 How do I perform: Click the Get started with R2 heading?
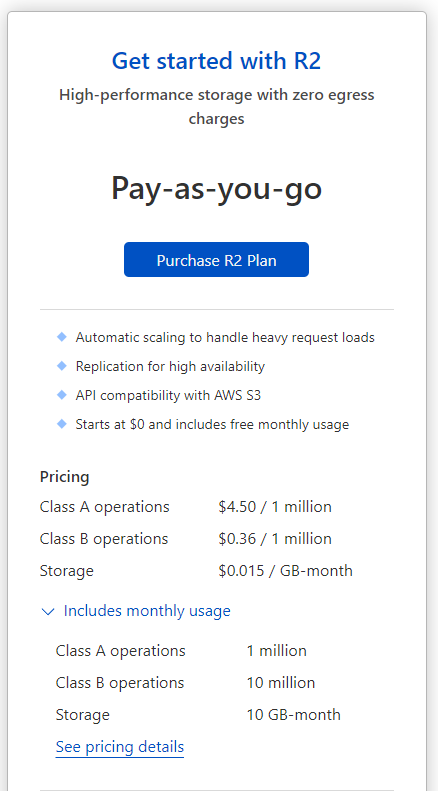pyautogui.click(x=216, y=61)
